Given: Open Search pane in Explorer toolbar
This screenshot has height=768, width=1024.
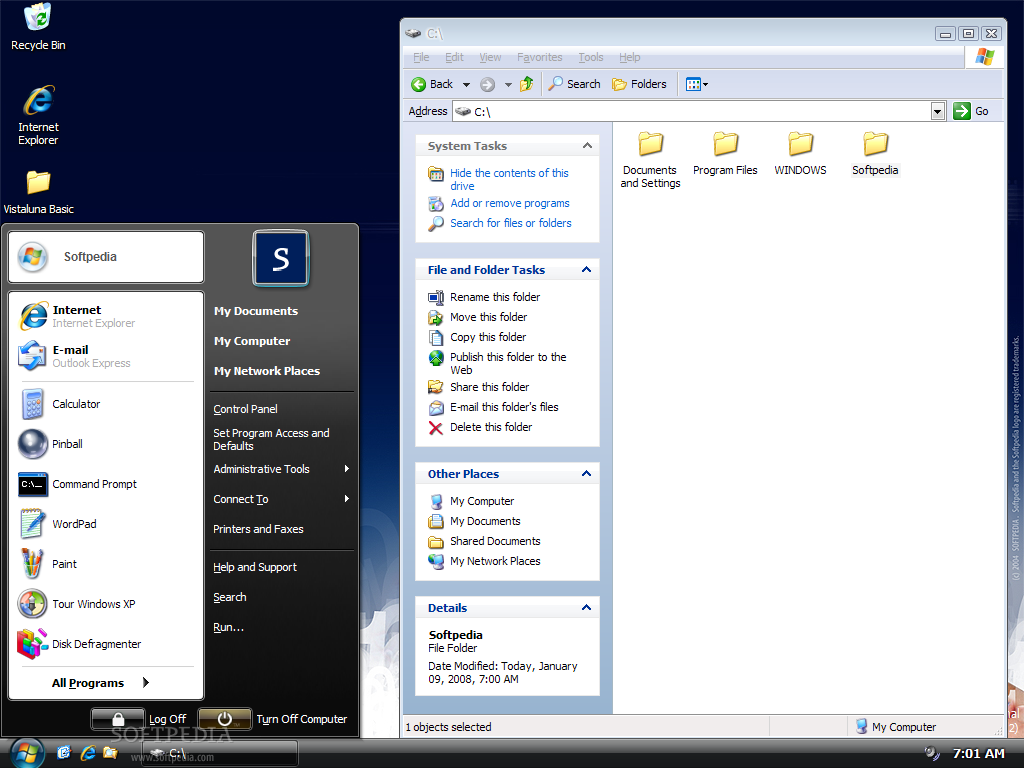Looking at the screenshot, I should [574, 84].
